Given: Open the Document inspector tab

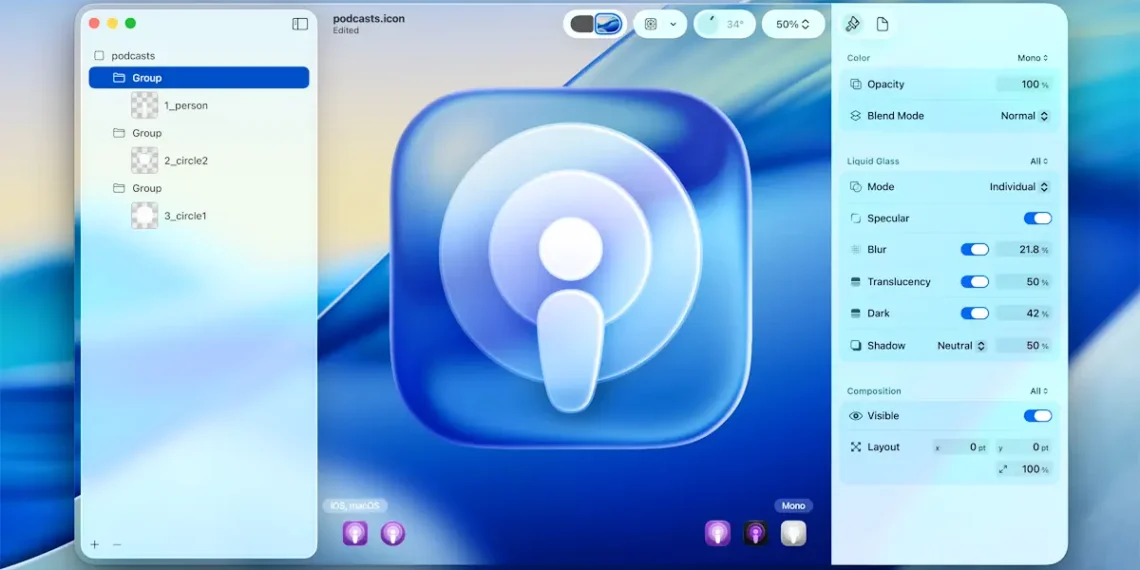Looking at the screenshot, I should pyautogui.click(x=882, y=24).
